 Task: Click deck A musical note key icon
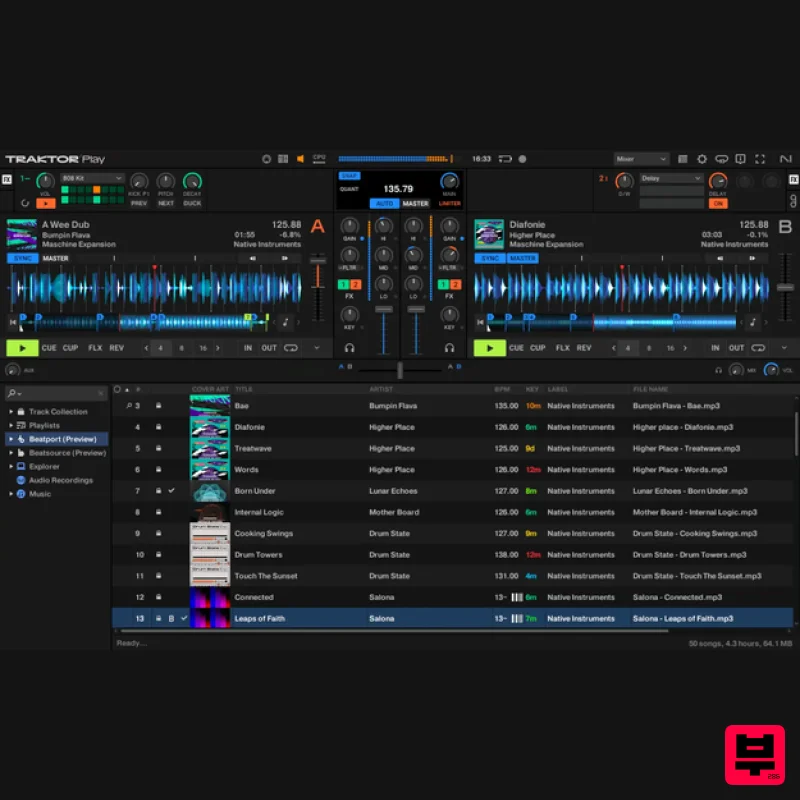pyautogui.click(x=286, y=322)
